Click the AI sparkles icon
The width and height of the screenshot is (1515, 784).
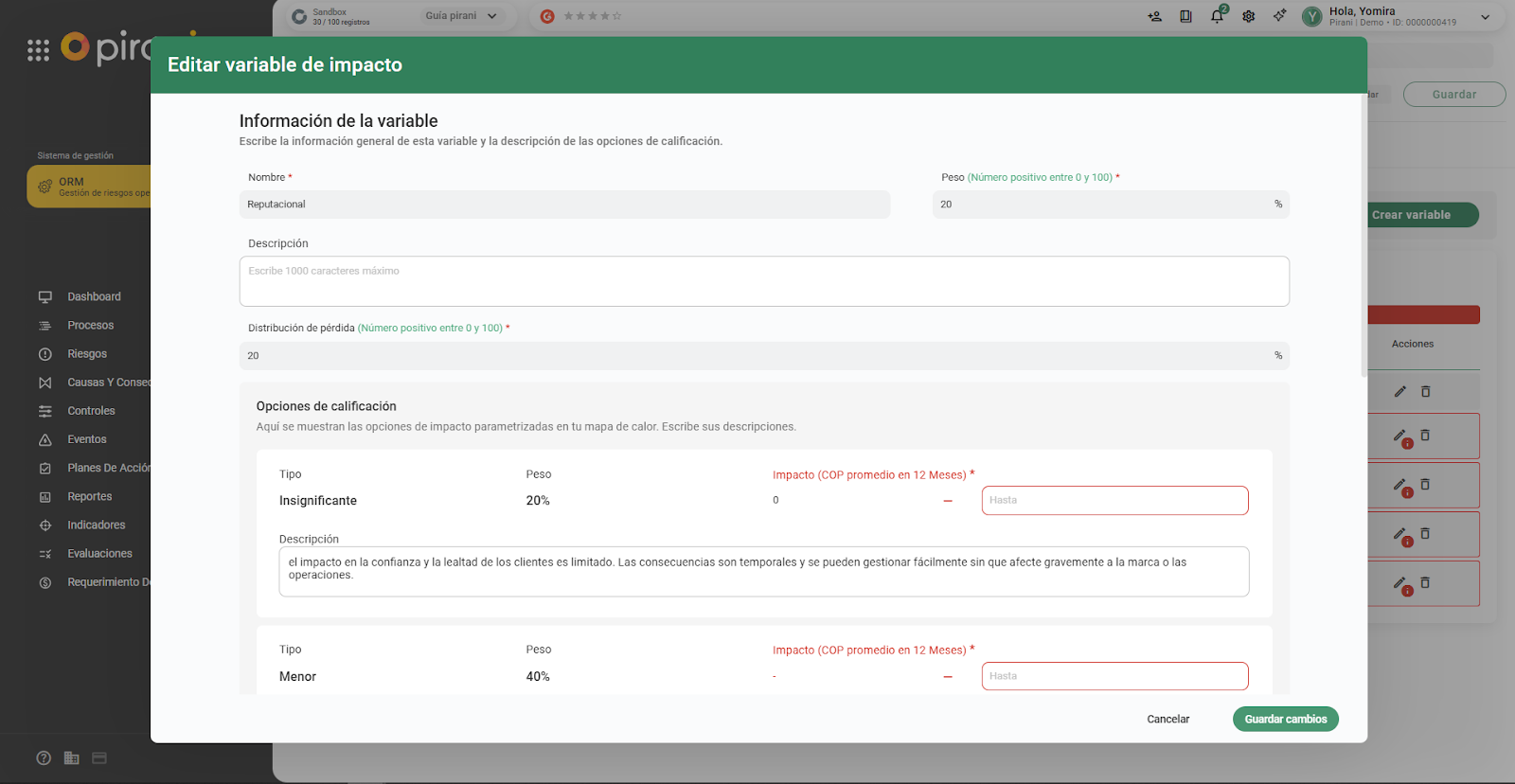[x=1280, y=16]
